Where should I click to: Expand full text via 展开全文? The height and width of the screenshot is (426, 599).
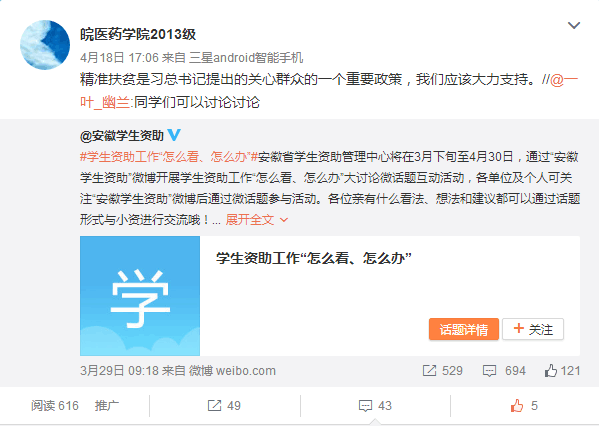point(256,220)
